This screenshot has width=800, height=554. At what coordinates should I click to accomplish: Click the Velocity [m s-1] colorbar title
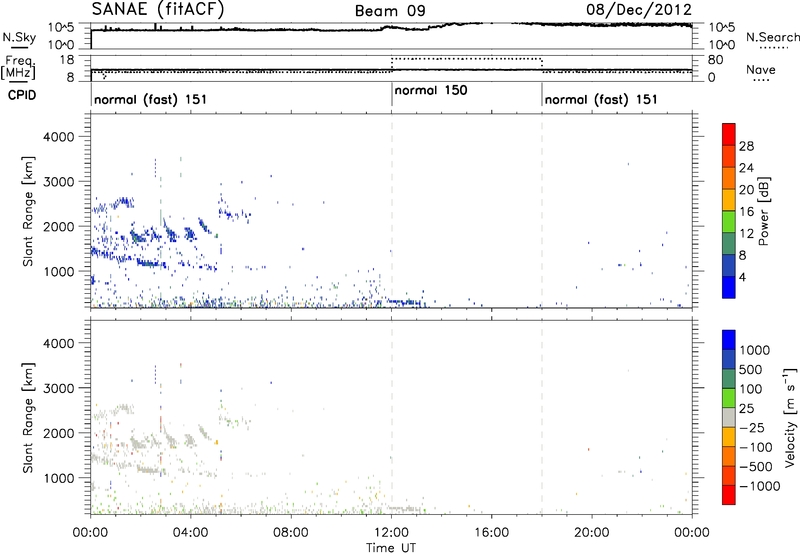click(790, 417)
